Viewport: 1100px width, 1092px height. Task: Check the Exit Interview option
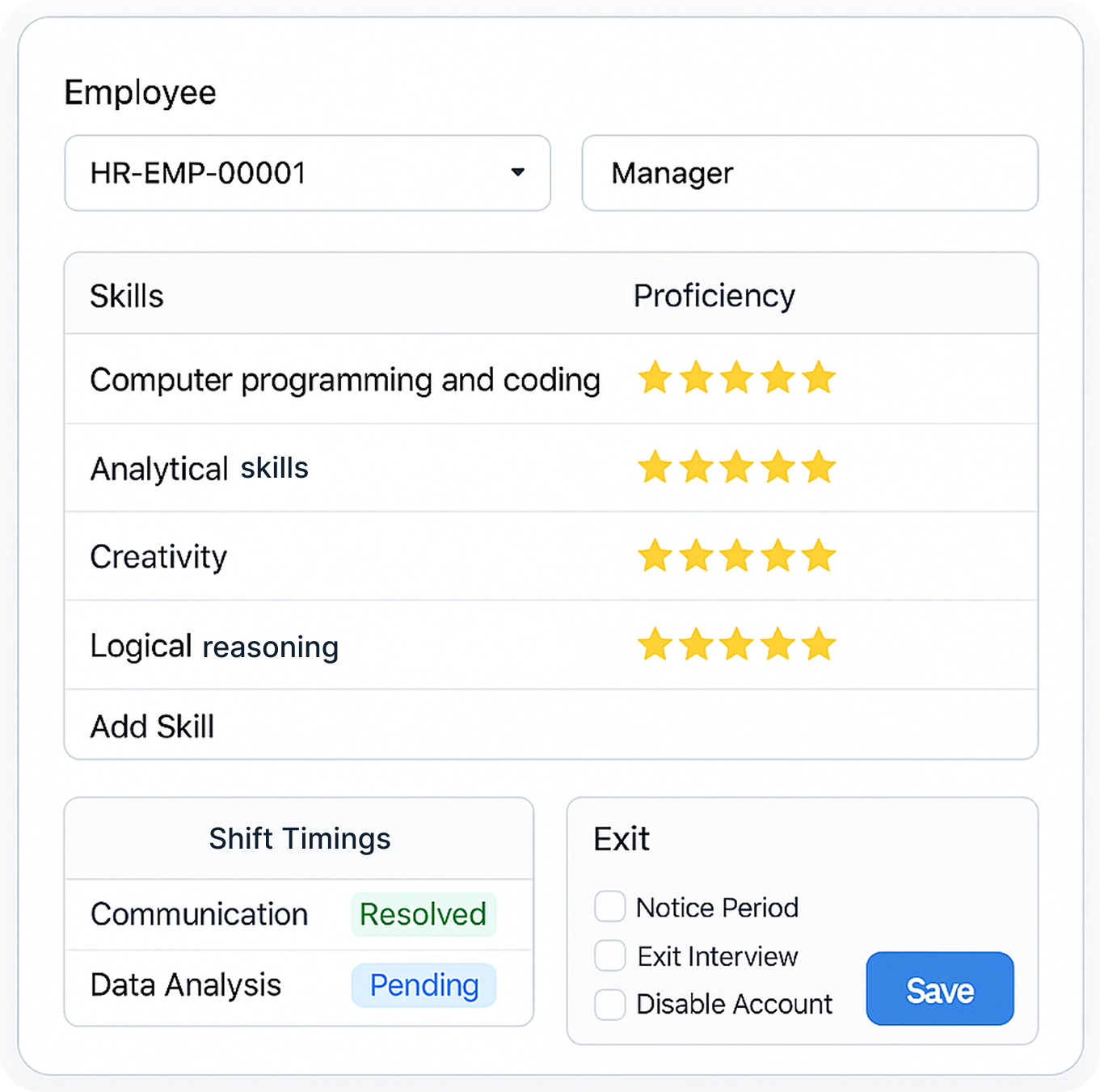click(610, 955)
